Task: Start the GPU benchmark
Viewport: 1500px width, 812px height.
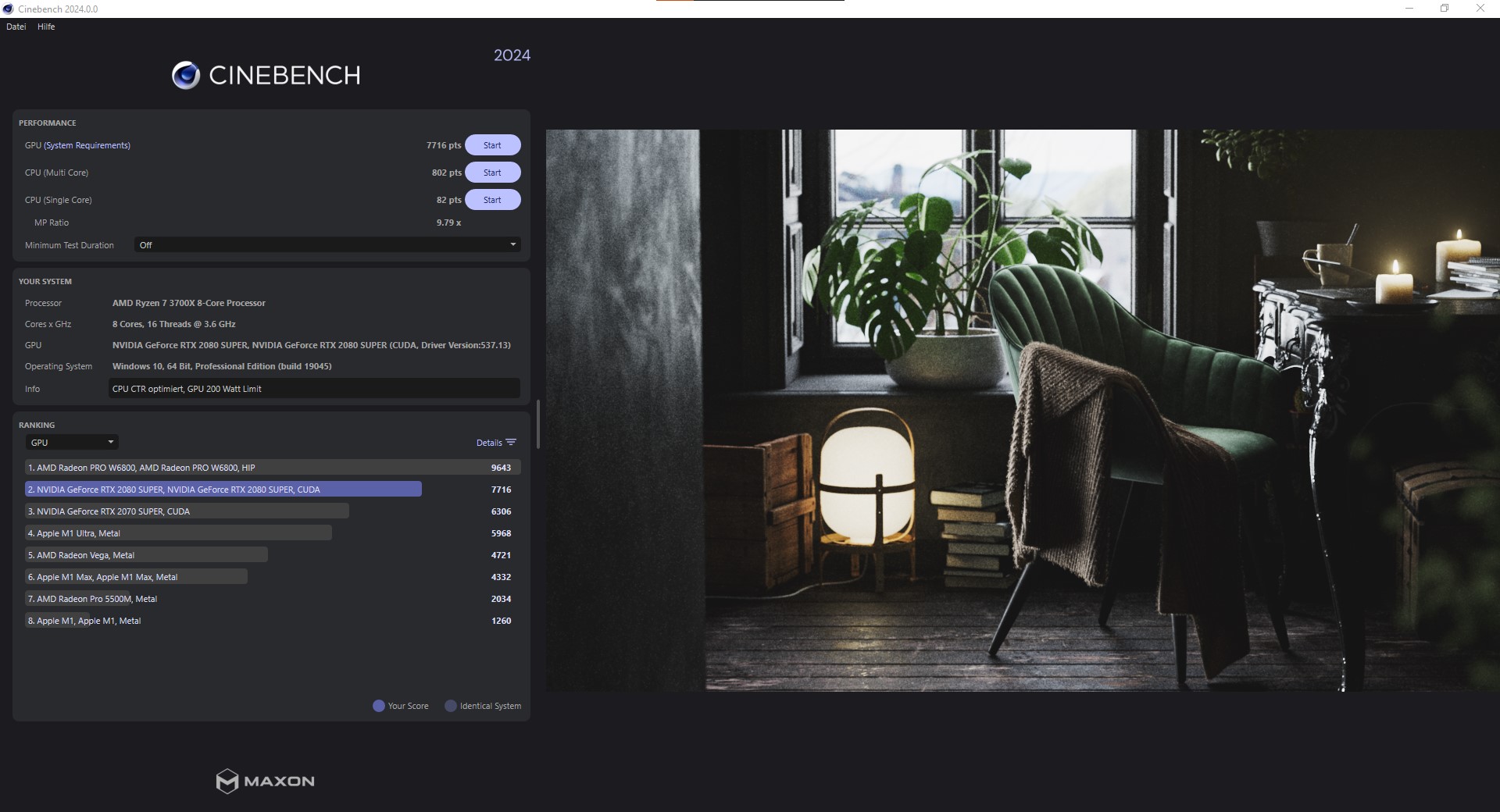Action: [x=492, y=144]
